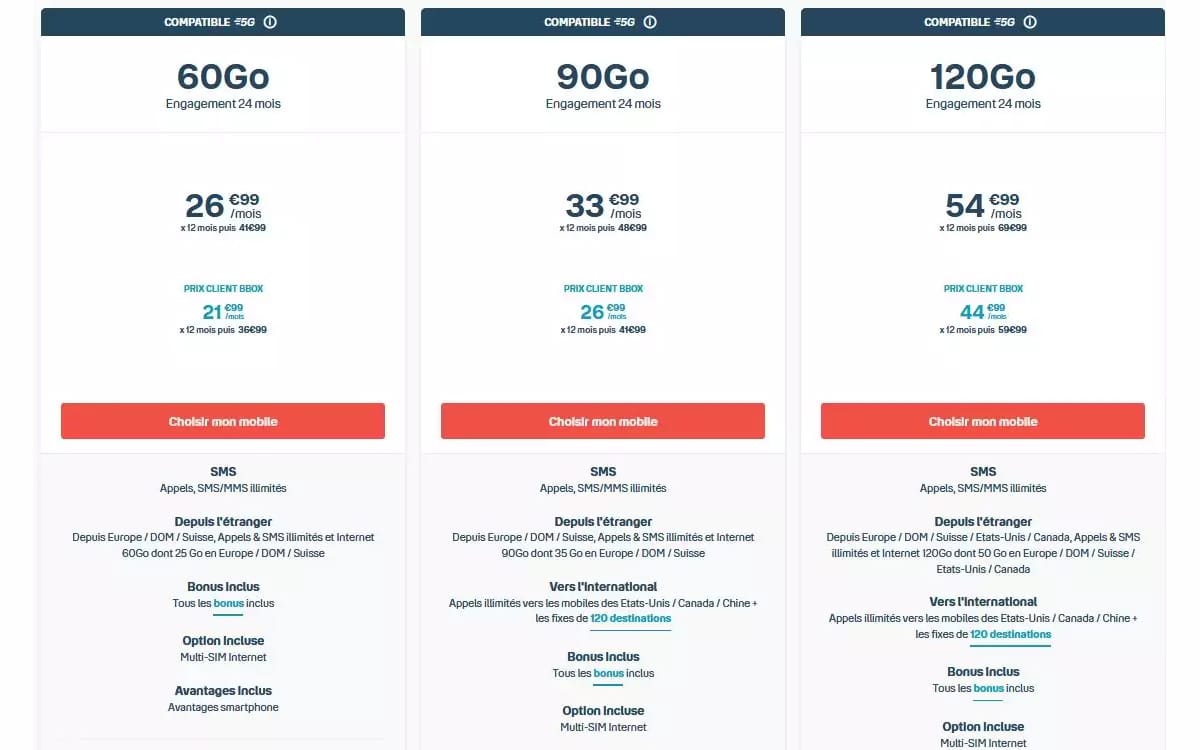Click Choisir mon mobile for the 120Go plan
1200x750 pixels.
[x=982, y=421]
